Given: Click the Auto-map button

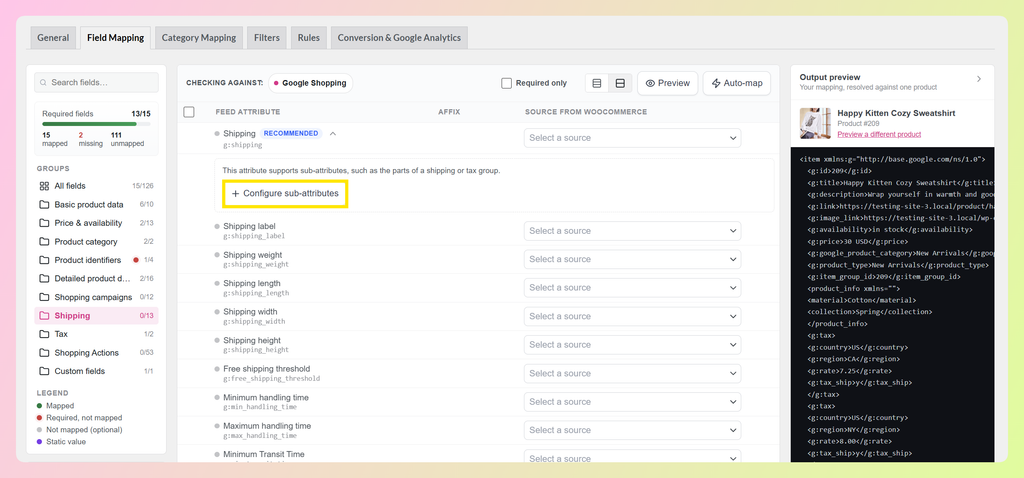Looking at the screenshot, I should tap(737, 84).
